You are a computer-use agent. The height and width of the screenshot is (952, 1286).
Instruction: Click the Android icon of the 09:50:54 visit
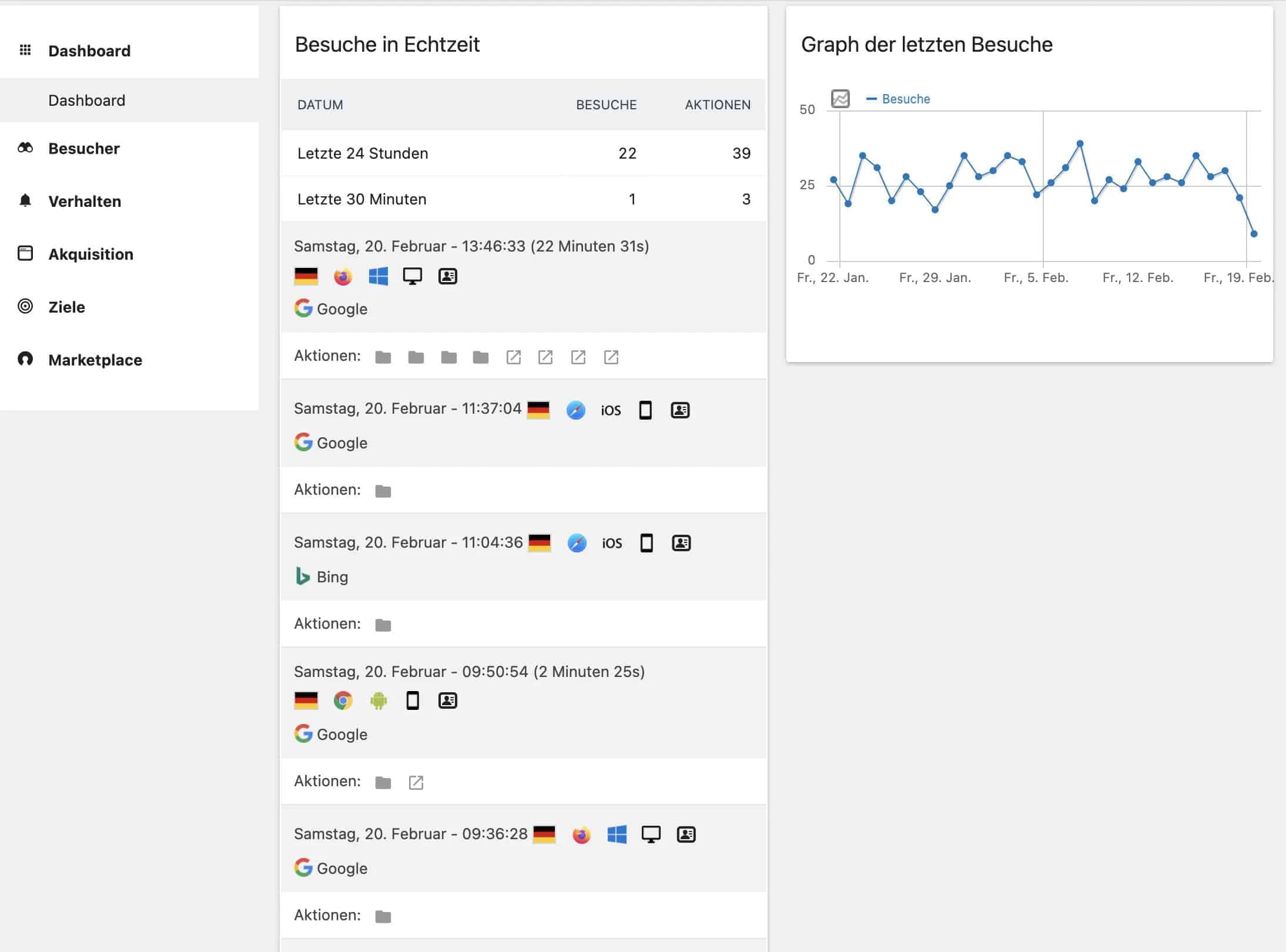click(x=379, y=700)
